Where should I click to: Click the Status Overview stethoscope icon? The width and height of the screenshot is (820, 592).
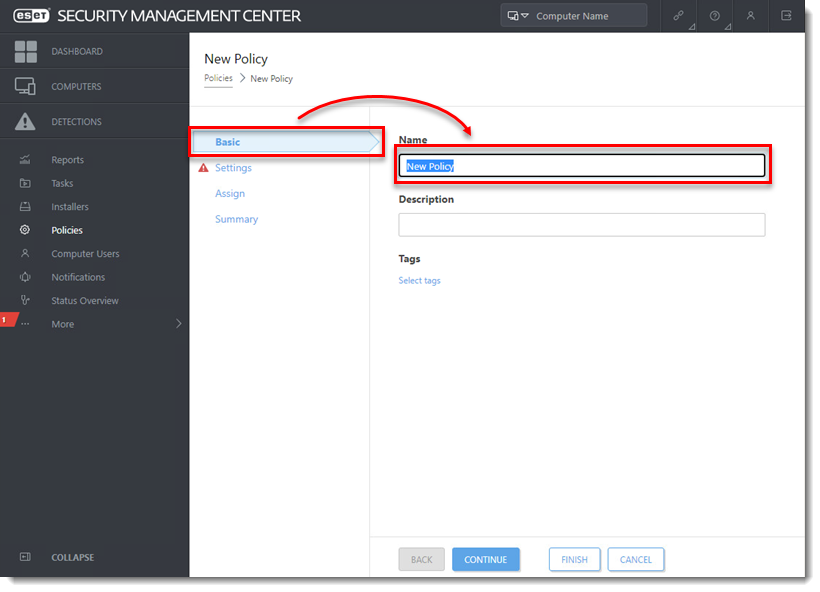coord(25,301)
